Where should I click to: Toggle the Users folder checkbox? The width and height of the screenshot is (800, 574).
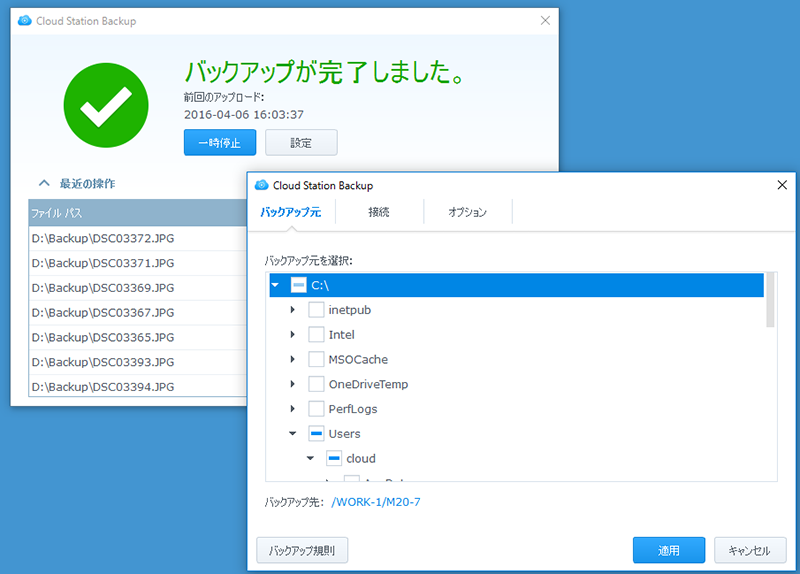coord(316,433)
